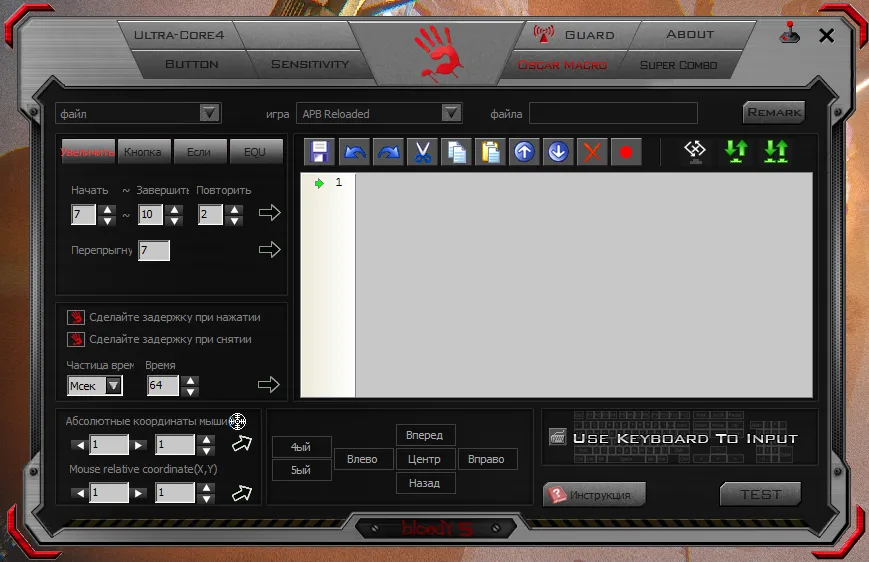
Task: Open the 'Мсек' time unit dropdown
Action: pos(113,386)
